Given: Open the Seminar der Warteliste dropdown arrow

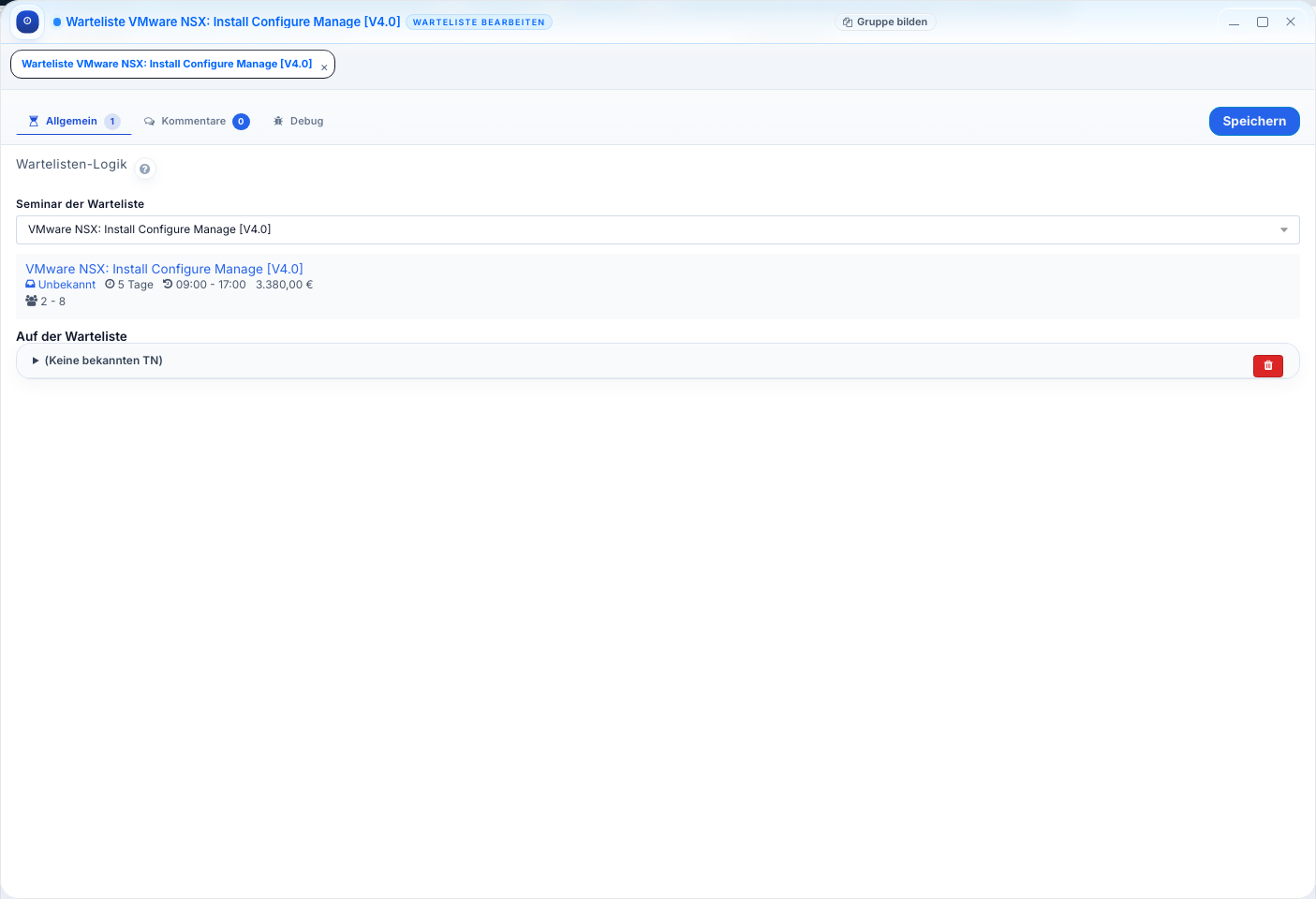Looking at the screenshot, I should [x=1283, y=230].
